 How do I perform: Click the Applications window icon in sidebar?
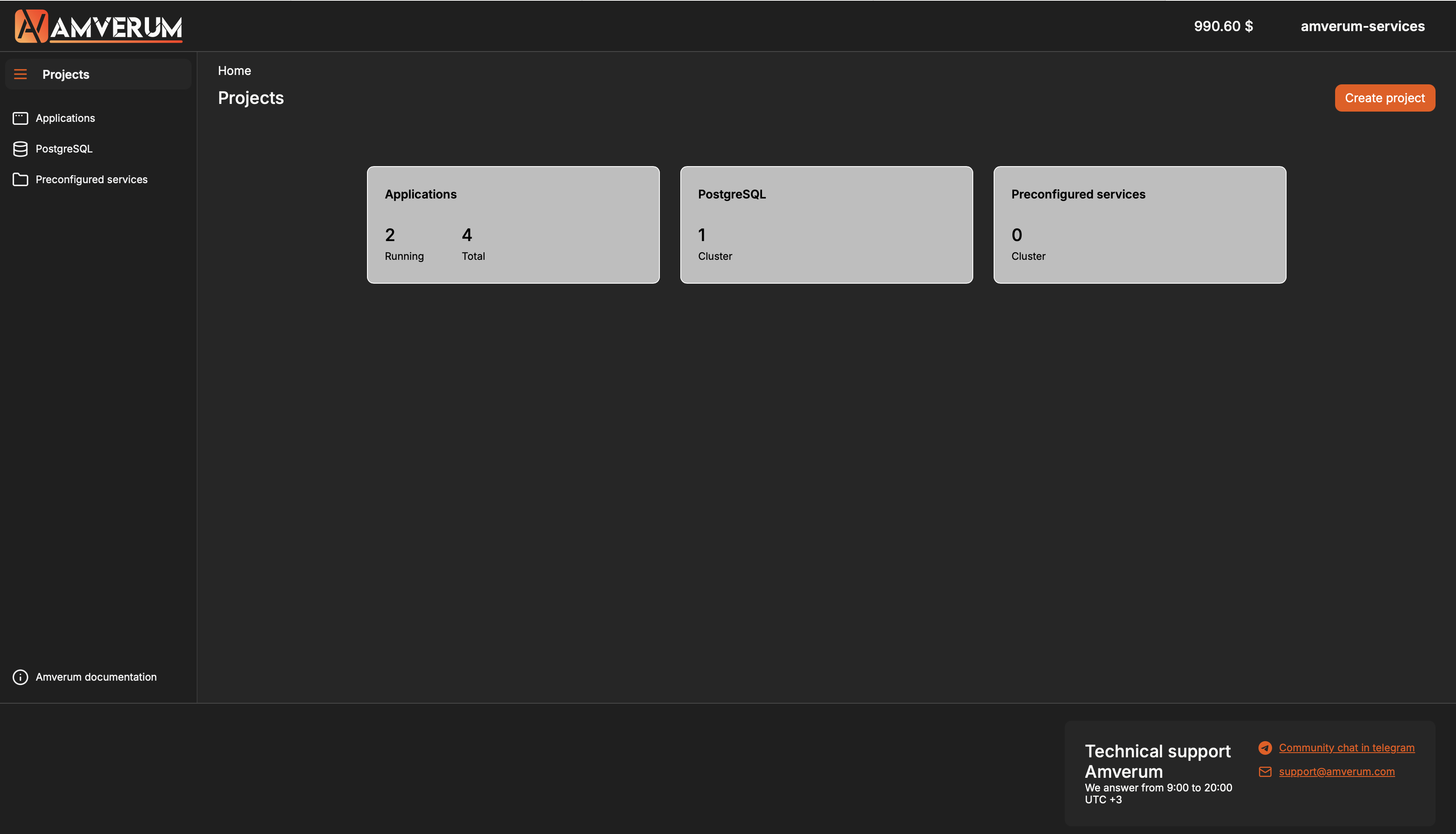(20, 118)
